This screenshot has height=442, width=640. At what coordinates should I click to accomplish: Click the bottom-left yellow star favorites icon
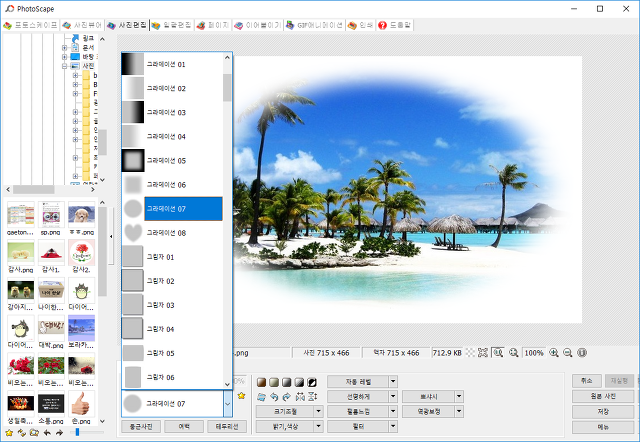pyautogui.click(x=9, y=433)
